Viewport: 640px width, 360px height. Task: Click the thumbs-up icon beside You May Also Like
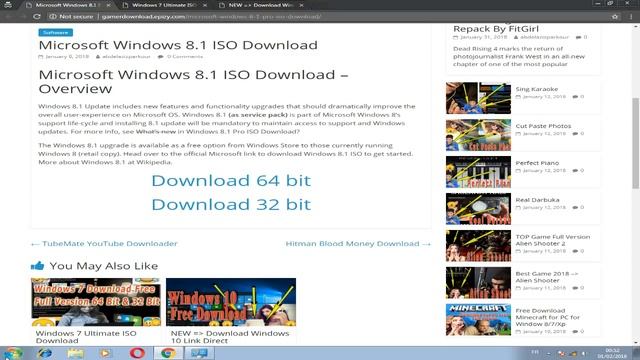[x=38, y=266]
